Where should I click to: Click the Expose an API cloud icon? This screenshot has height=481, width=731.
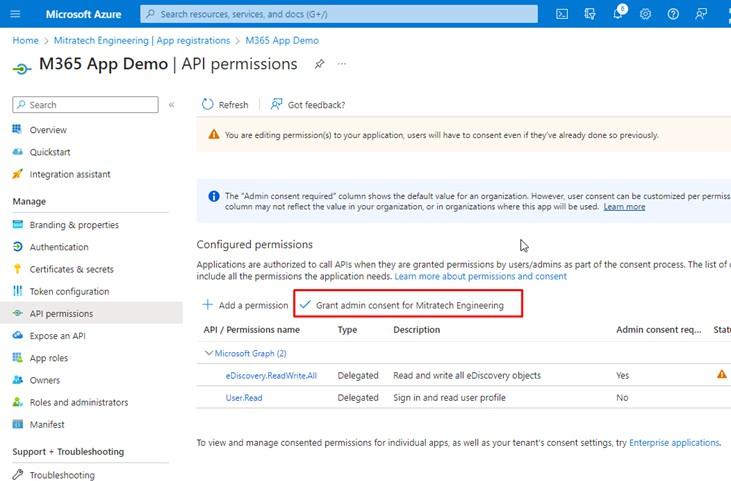(x=18, y=335)
